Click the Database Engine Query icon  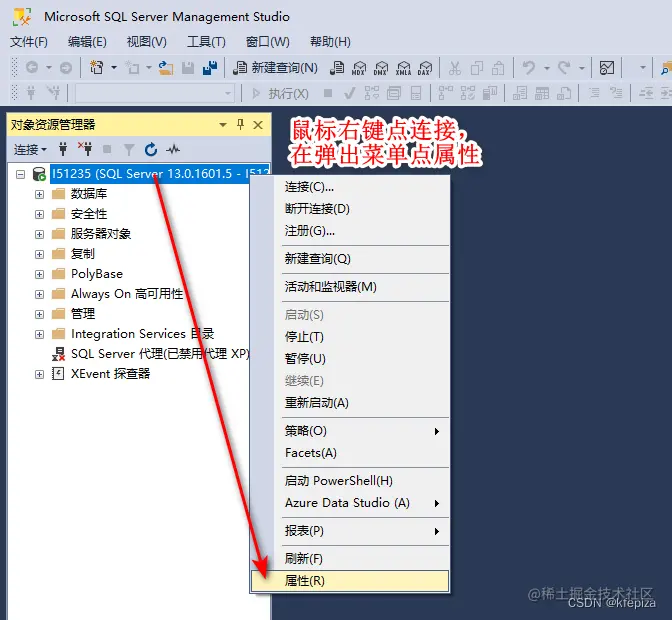click(337, 68)
